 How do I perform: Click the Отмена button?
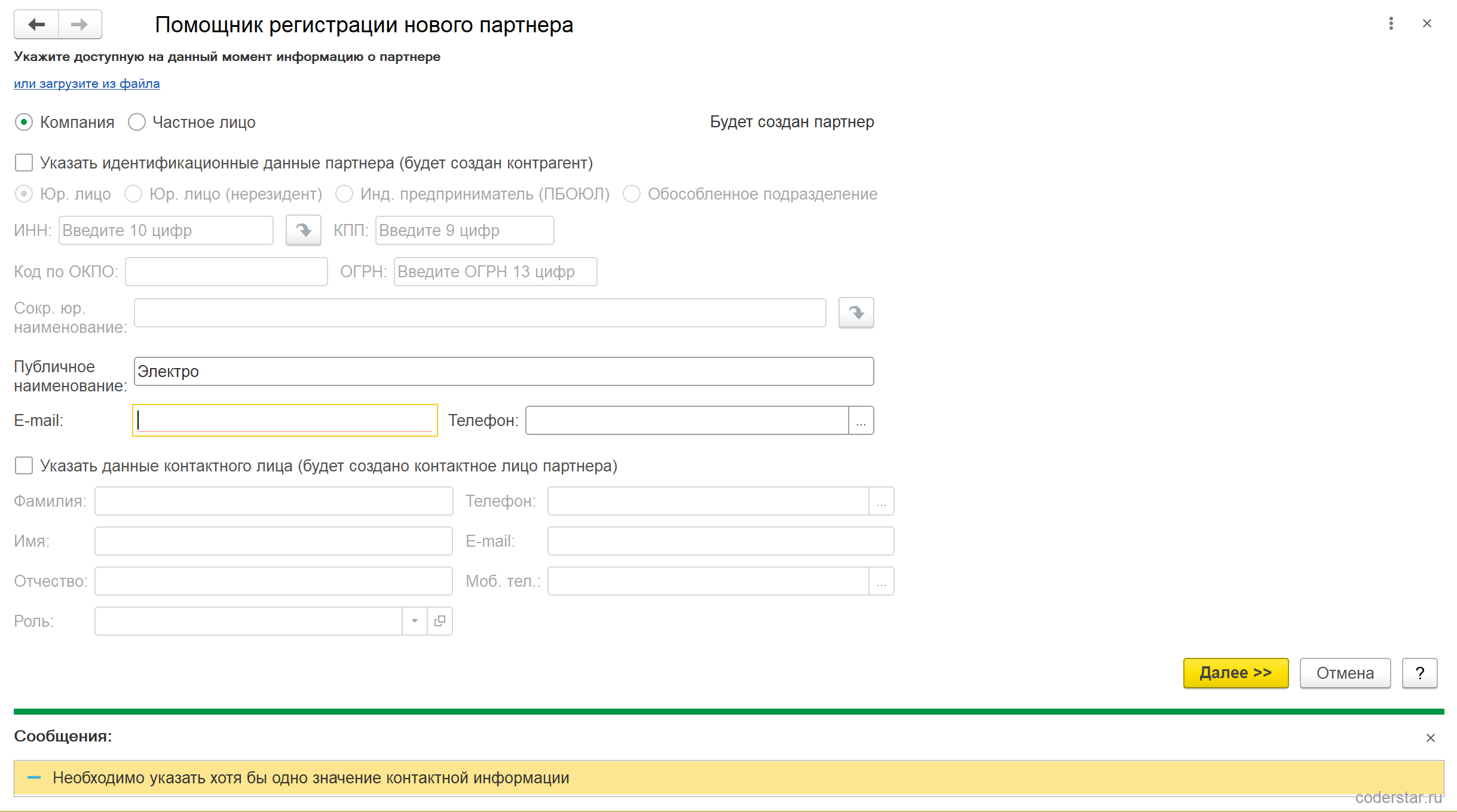tap(1345, 673)
